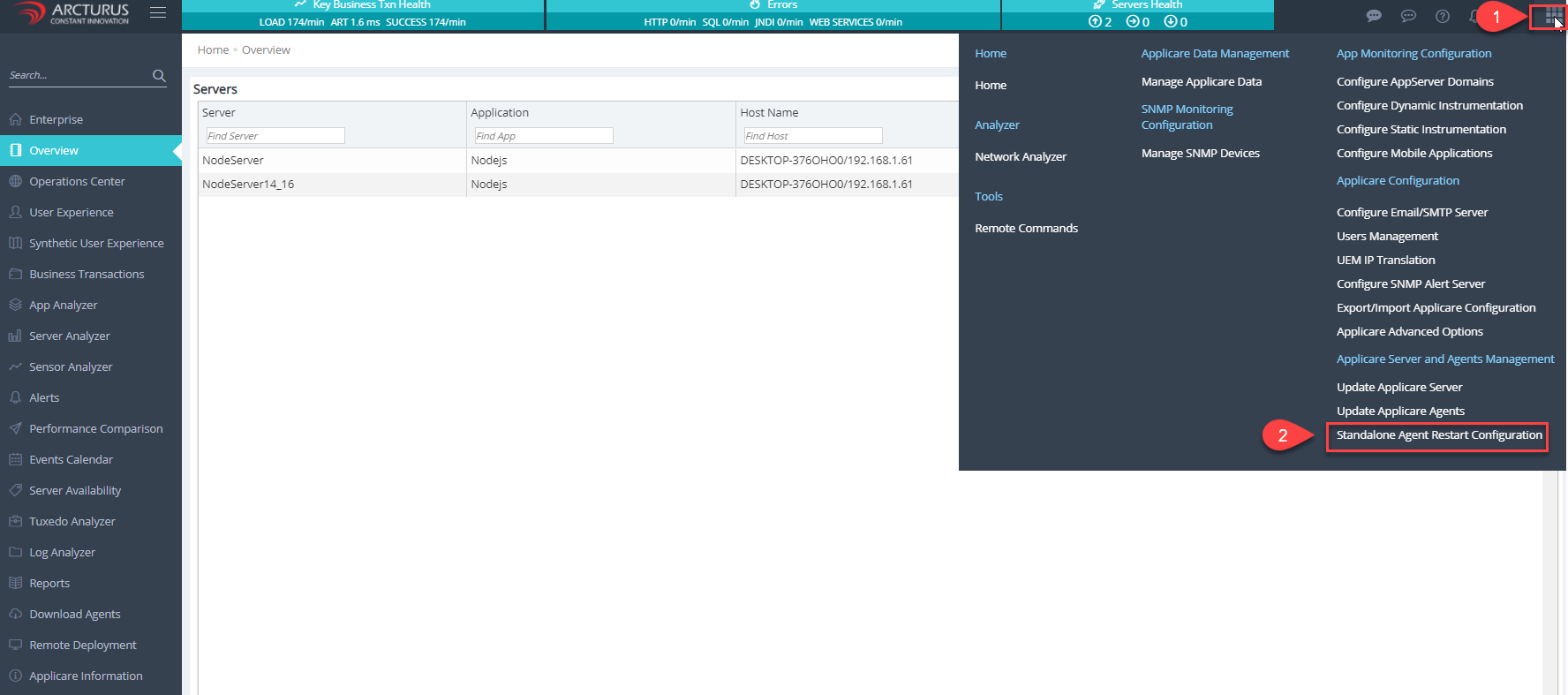Click the Find App filter field
Image resolution: width=1568 pixels, height=695 pixels.
[x=544, y=136]
